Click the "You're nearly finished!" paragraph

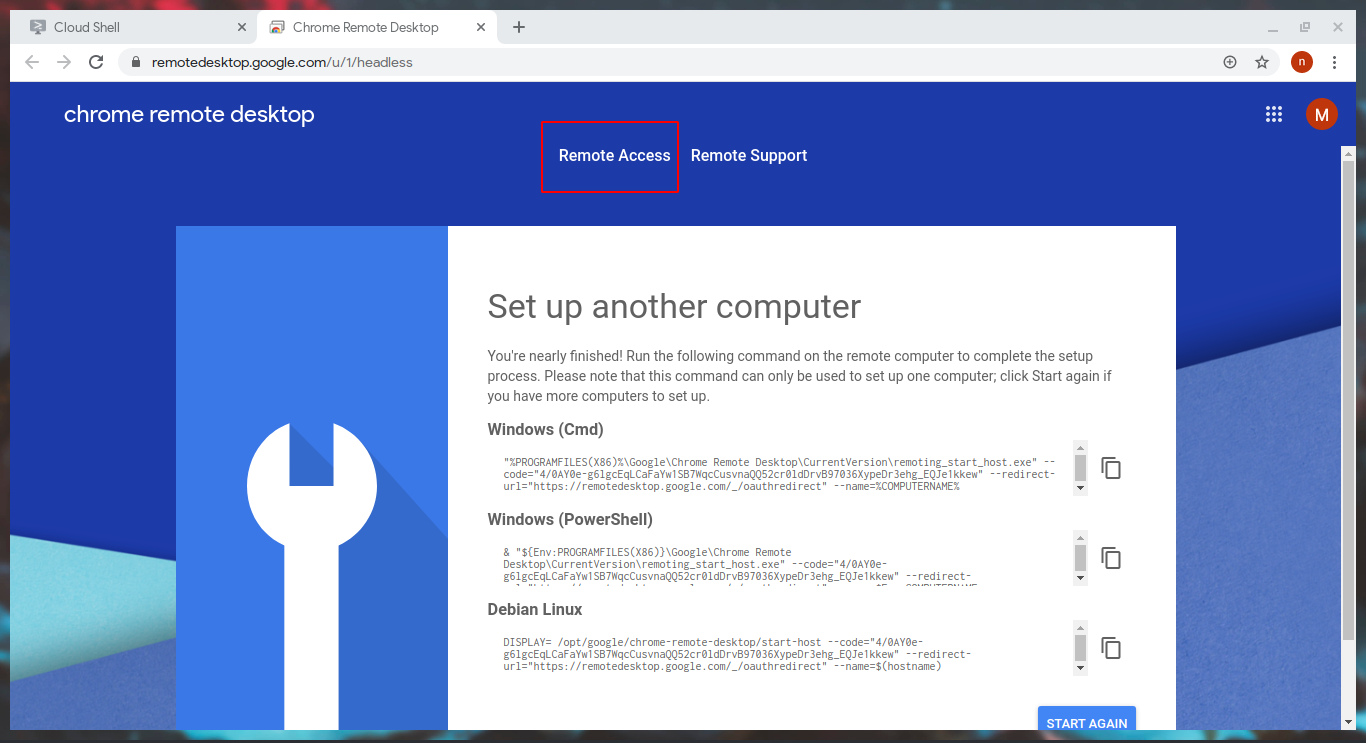799,376
